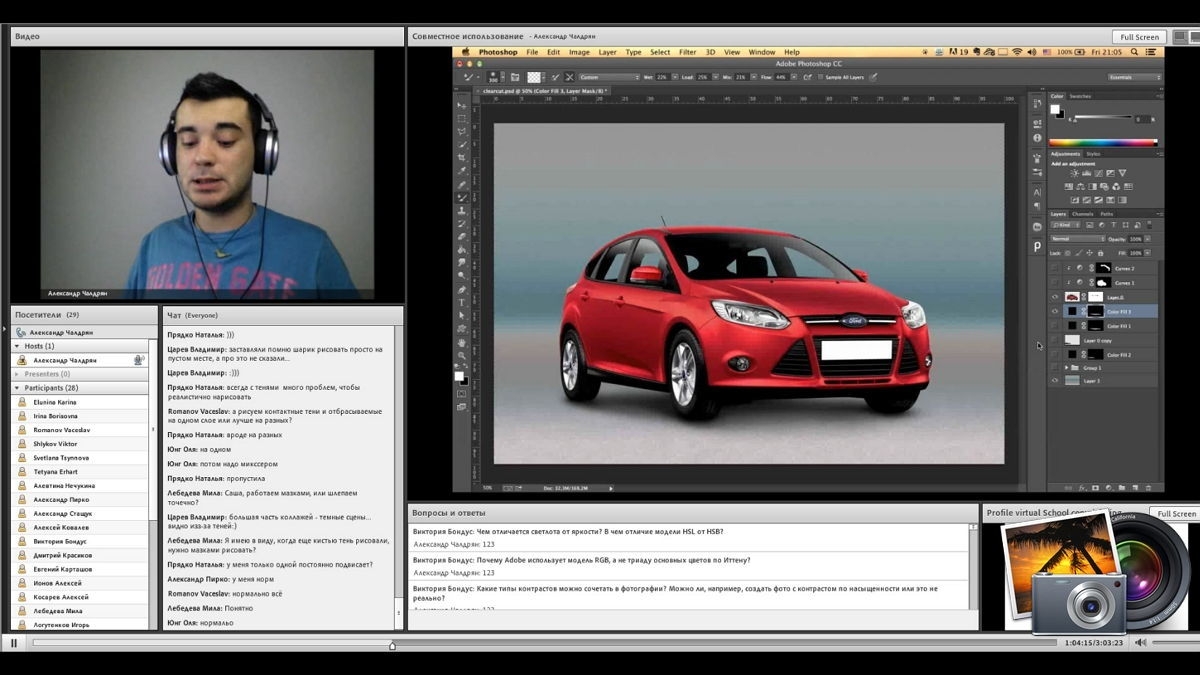
Task: Toggle visibility of Layer 0 copy
Action: [x=1054, y=340]
